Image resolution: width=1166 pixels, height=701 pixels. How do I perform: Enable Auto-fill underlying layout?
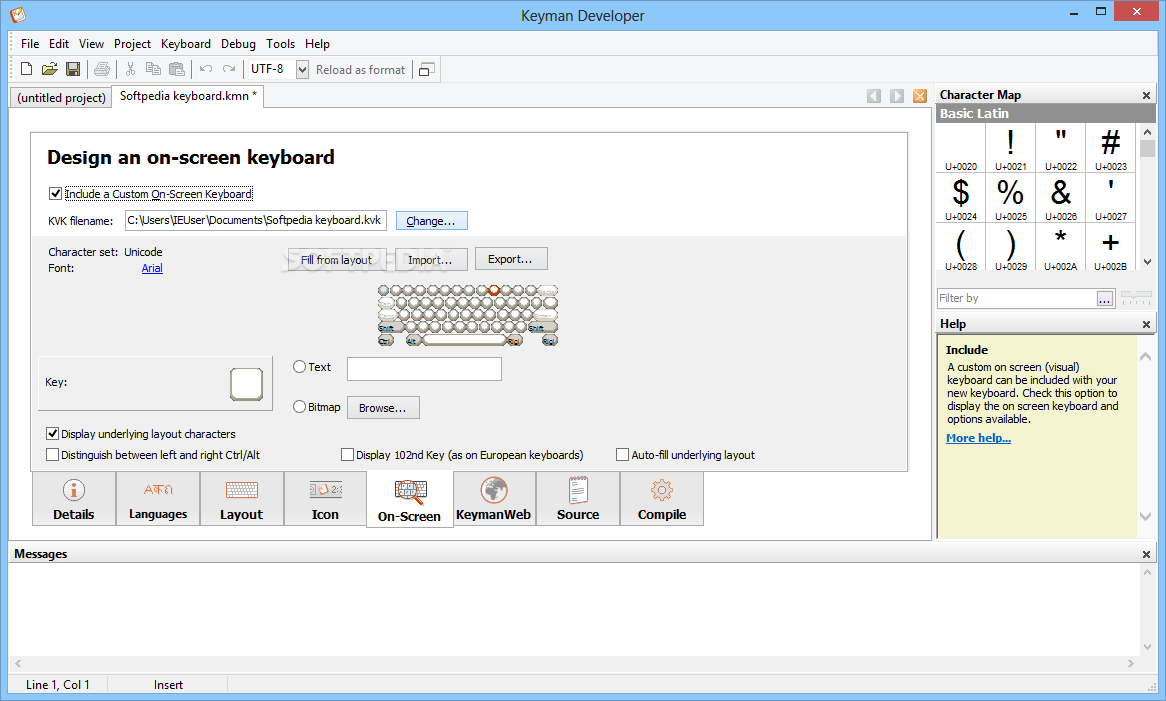point(622,454)
